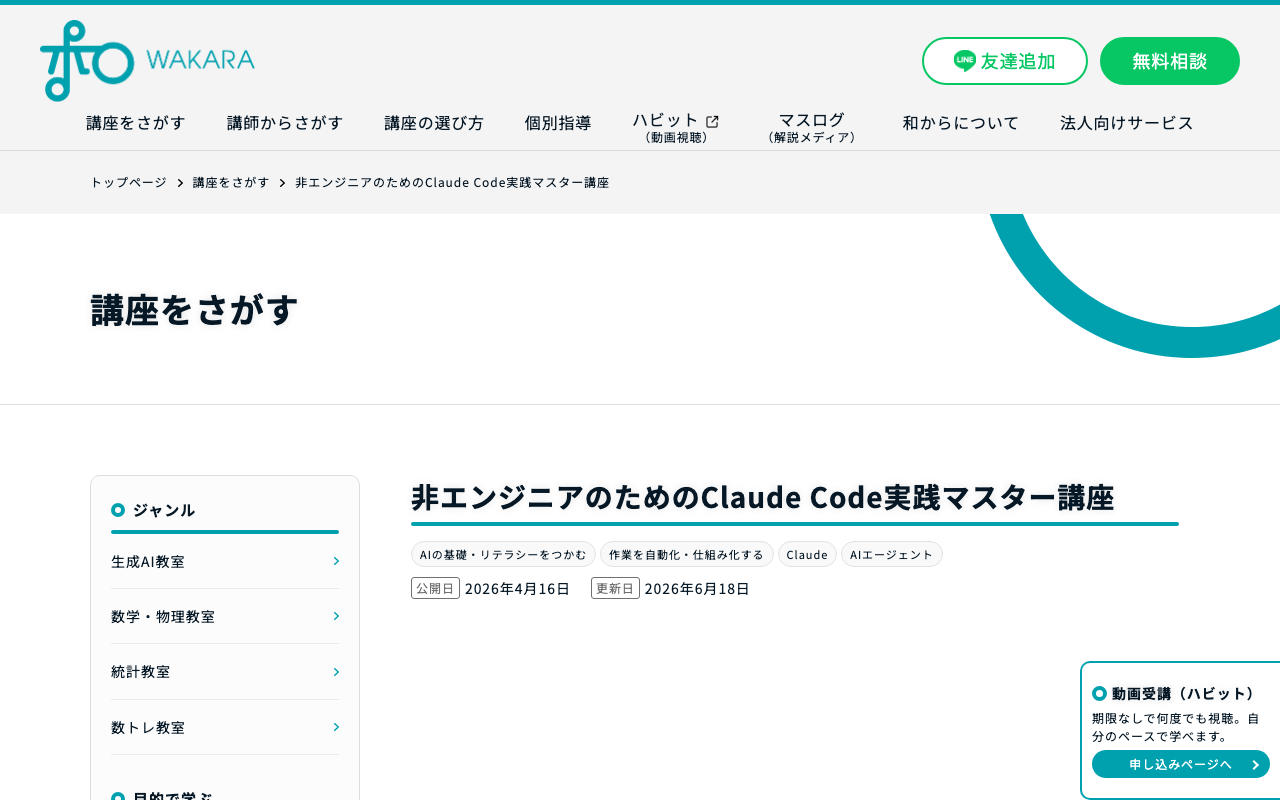This screenshot has height=800, width=1280.
Task: Click chevron next to 統計教室
Action: (x=336, y=672)
